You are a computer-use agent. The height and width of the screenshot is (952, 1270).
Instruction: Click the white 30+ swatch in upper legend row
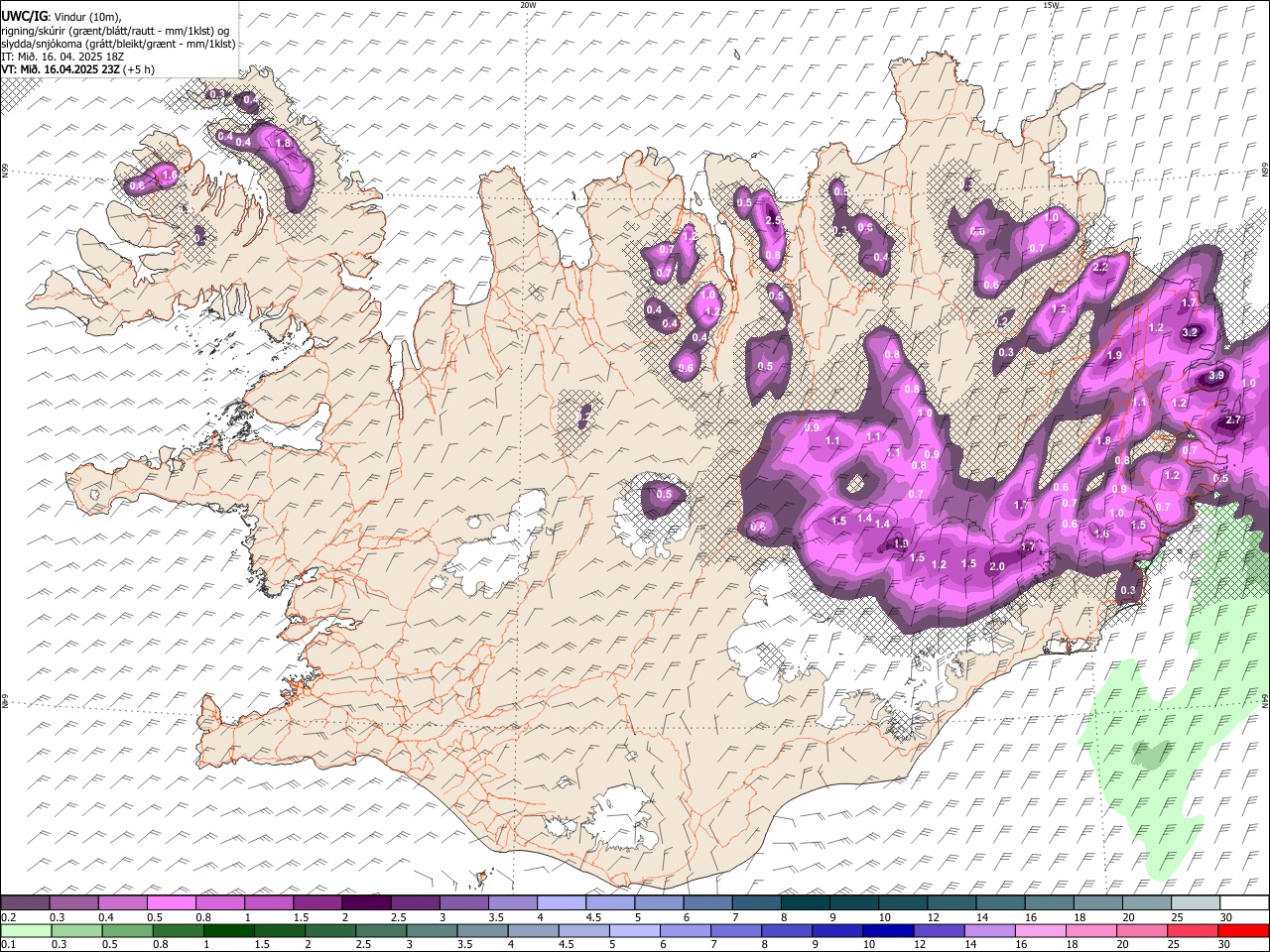click(x=1245, y=902)
